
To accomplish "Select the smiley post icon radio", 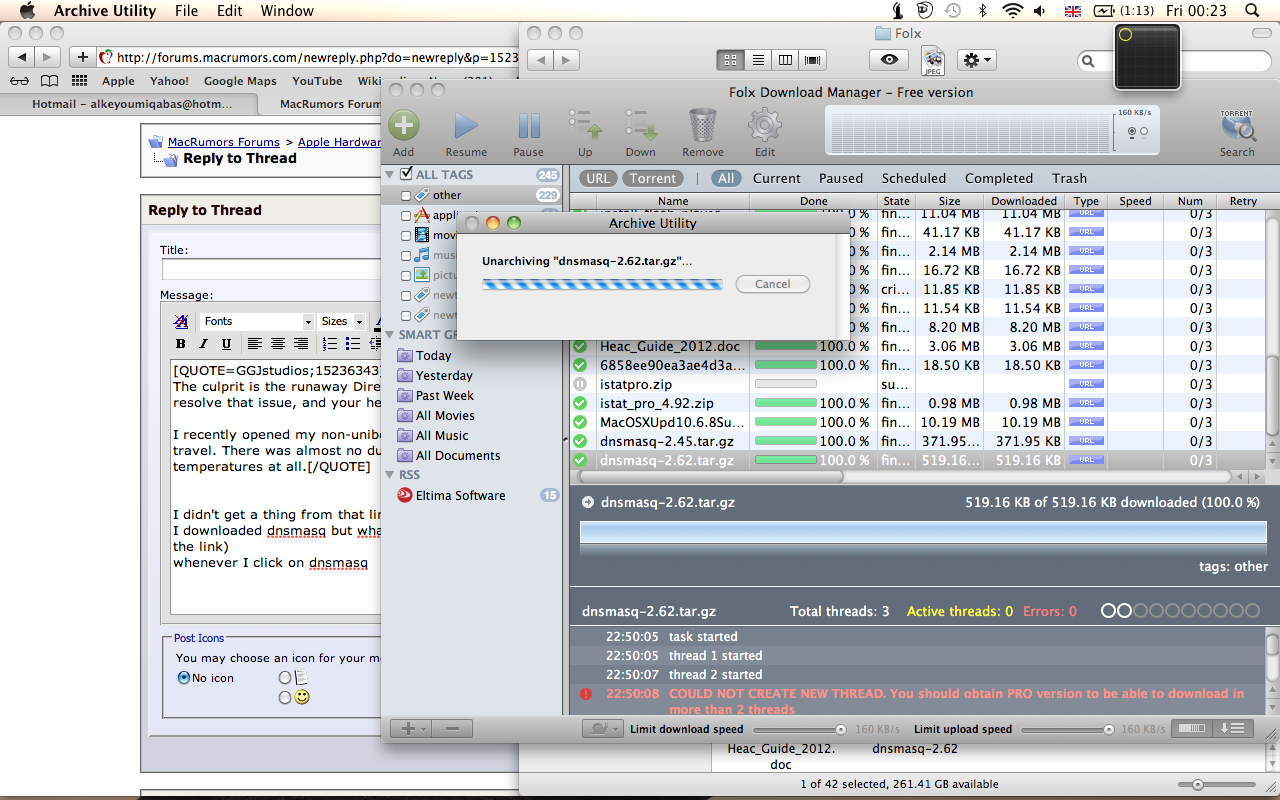I will pos(285,698).
